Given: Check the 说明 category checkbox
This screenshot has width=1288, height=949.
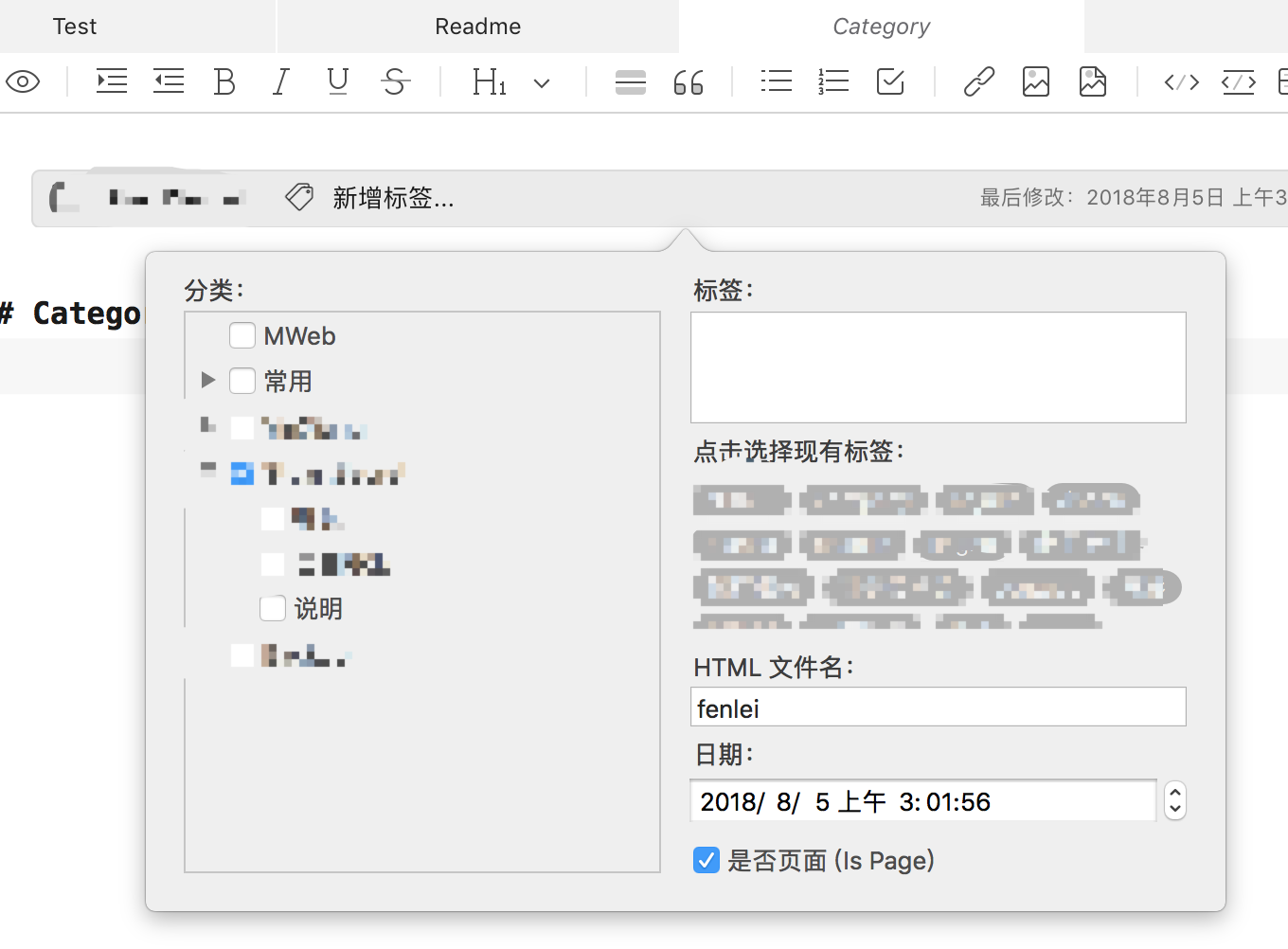Looking at the screenshot, I should pos(273,608).
